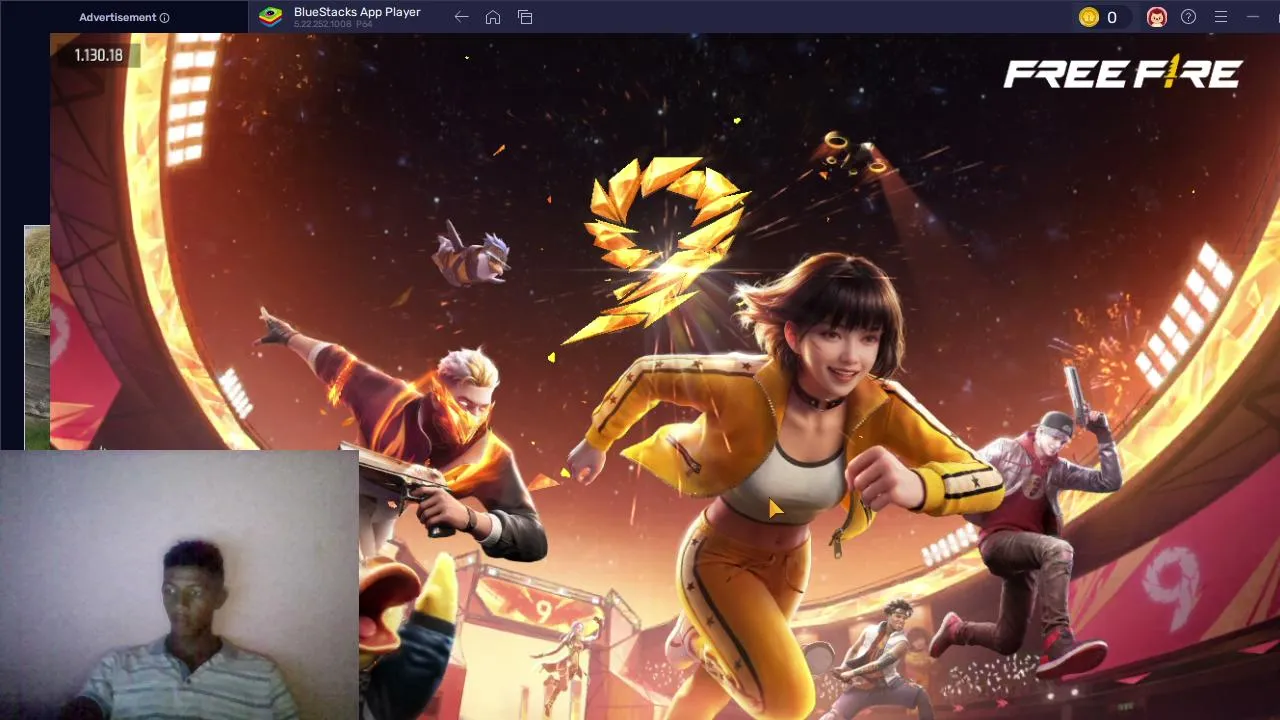1280x720 pixels.
Task: Click the version number 1.130.18
Action: click(x=98, y=55)
